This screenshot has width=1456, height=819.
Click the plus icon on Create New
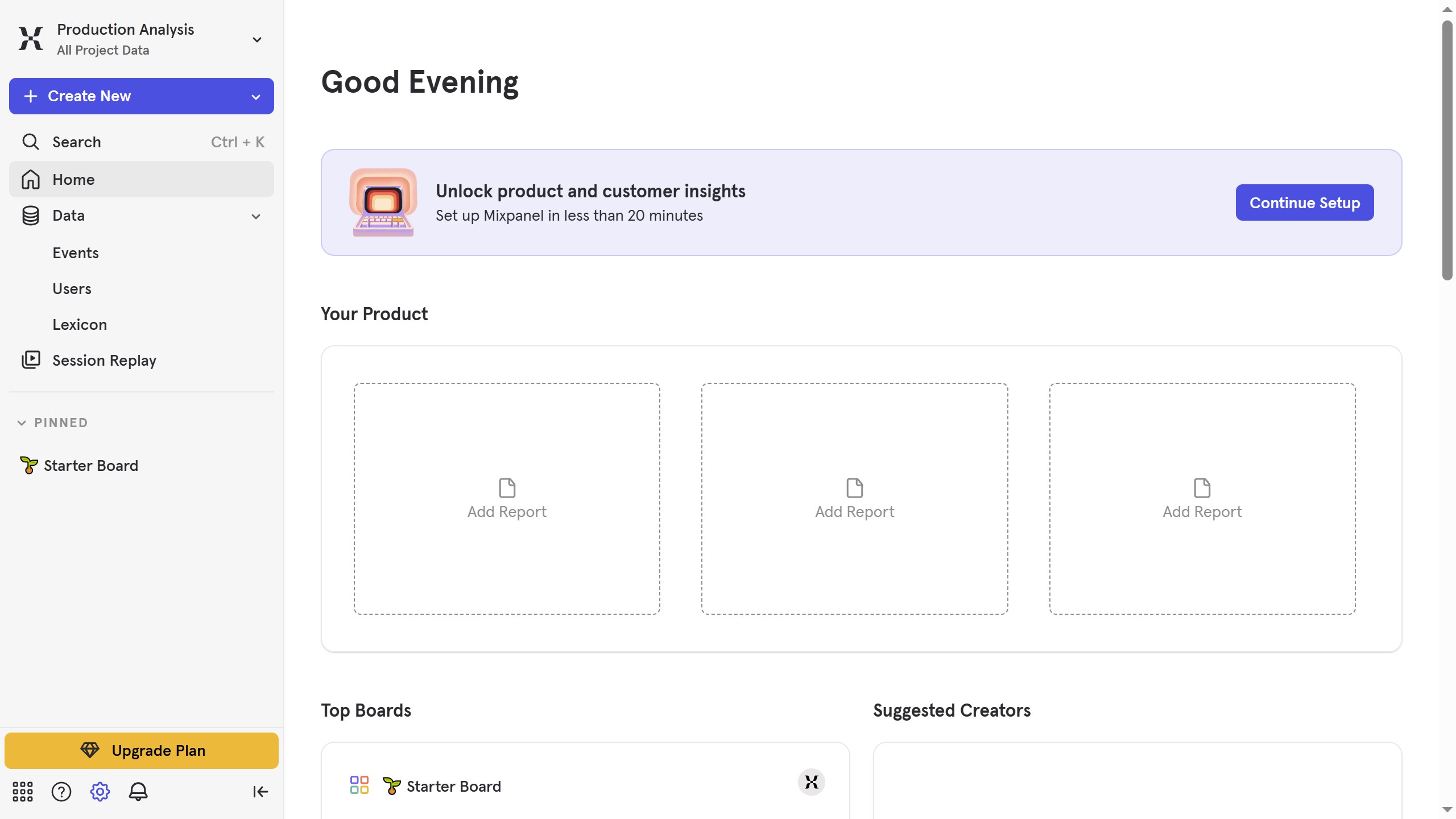click(31, 96)
